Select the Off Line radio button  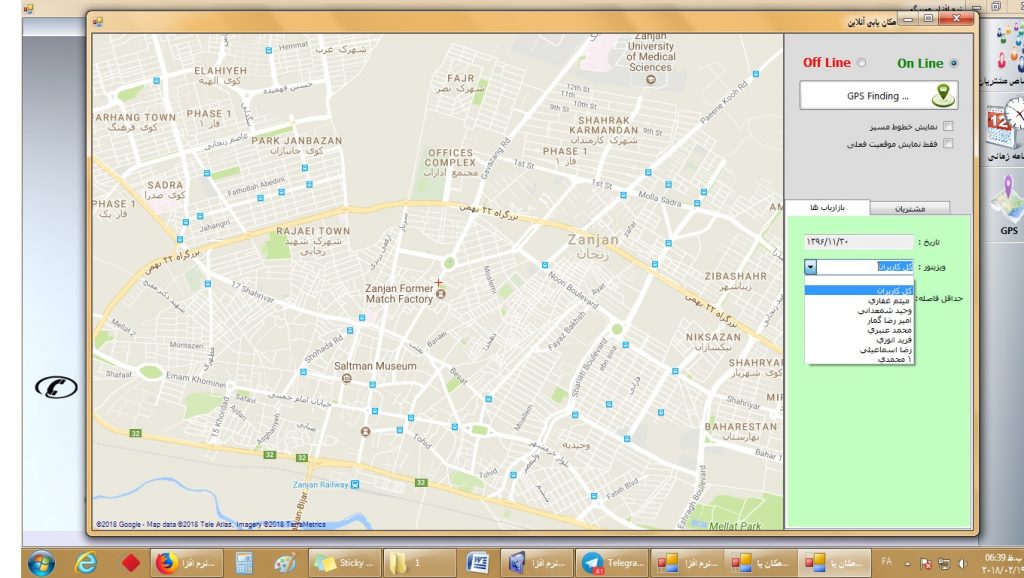coord(861,63)
